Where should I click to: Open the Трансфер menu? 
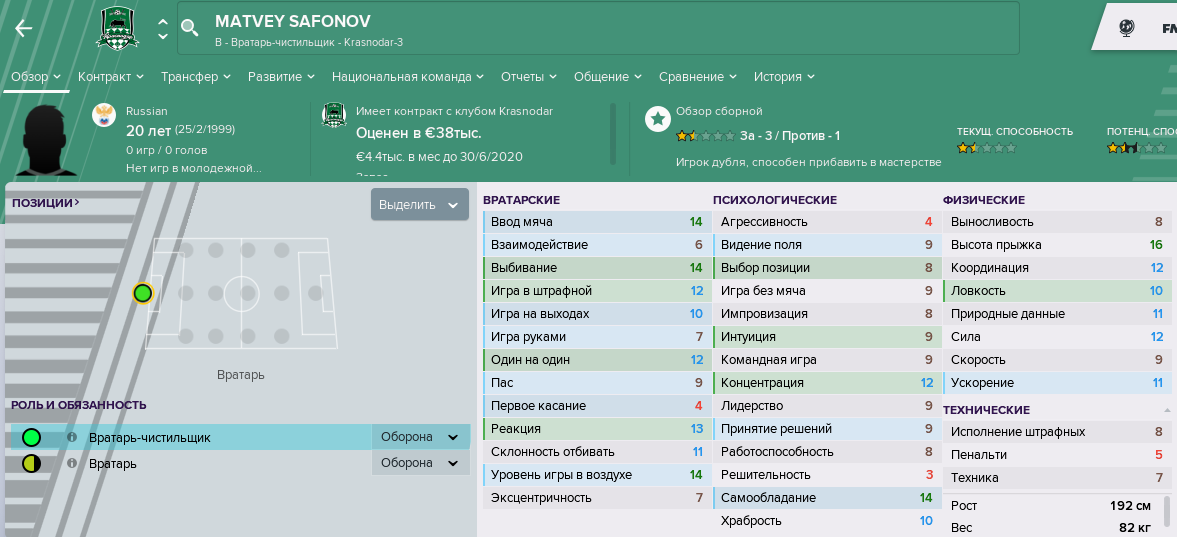pyautogui.click(x=196, y=77)
